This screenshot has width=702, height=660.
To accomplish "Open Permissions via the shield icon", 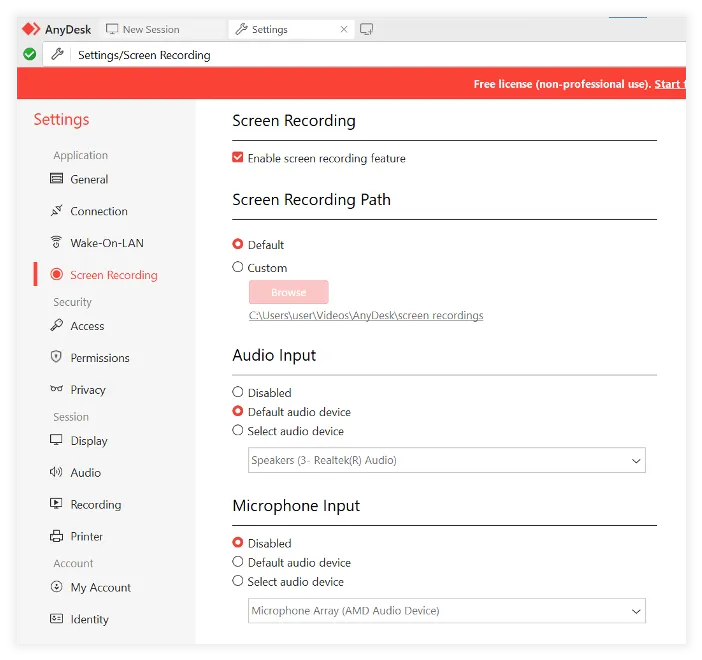I will coord(57,358).
